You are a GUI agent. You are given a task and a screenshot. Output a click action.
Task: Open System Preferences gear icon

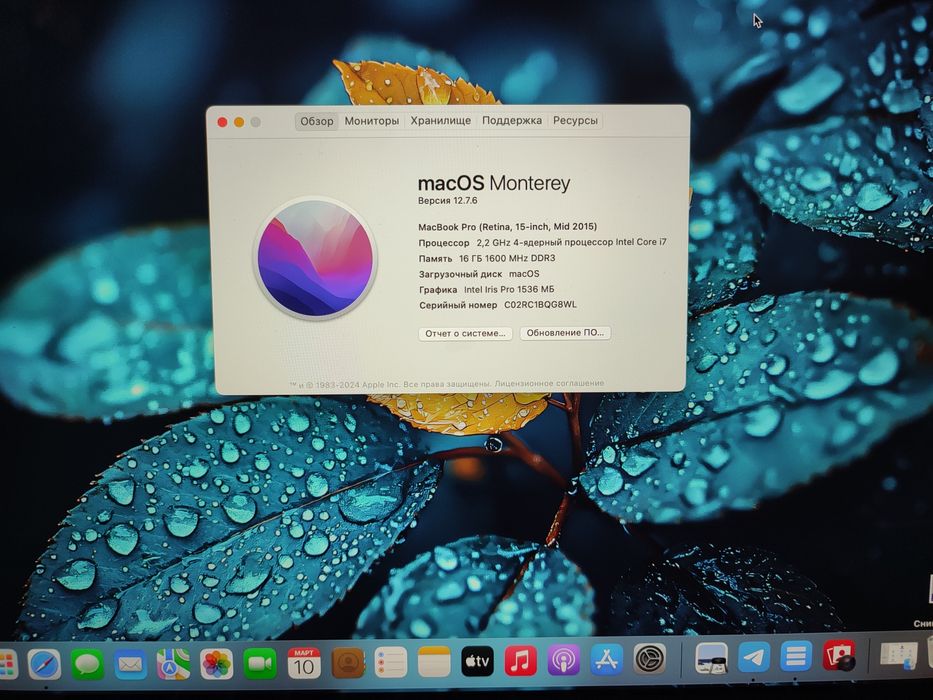[650, 659]
